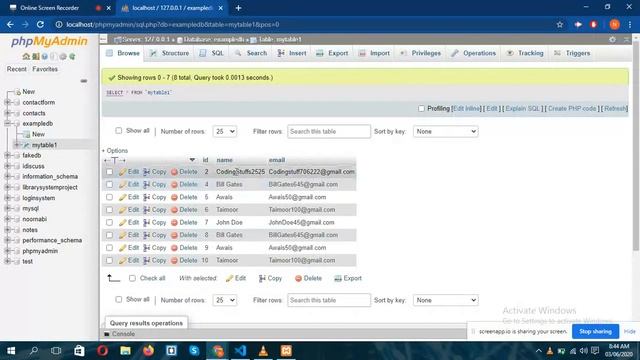Click the Refresh link
This screenshot has width=640, height=360.
coord(615,109)
